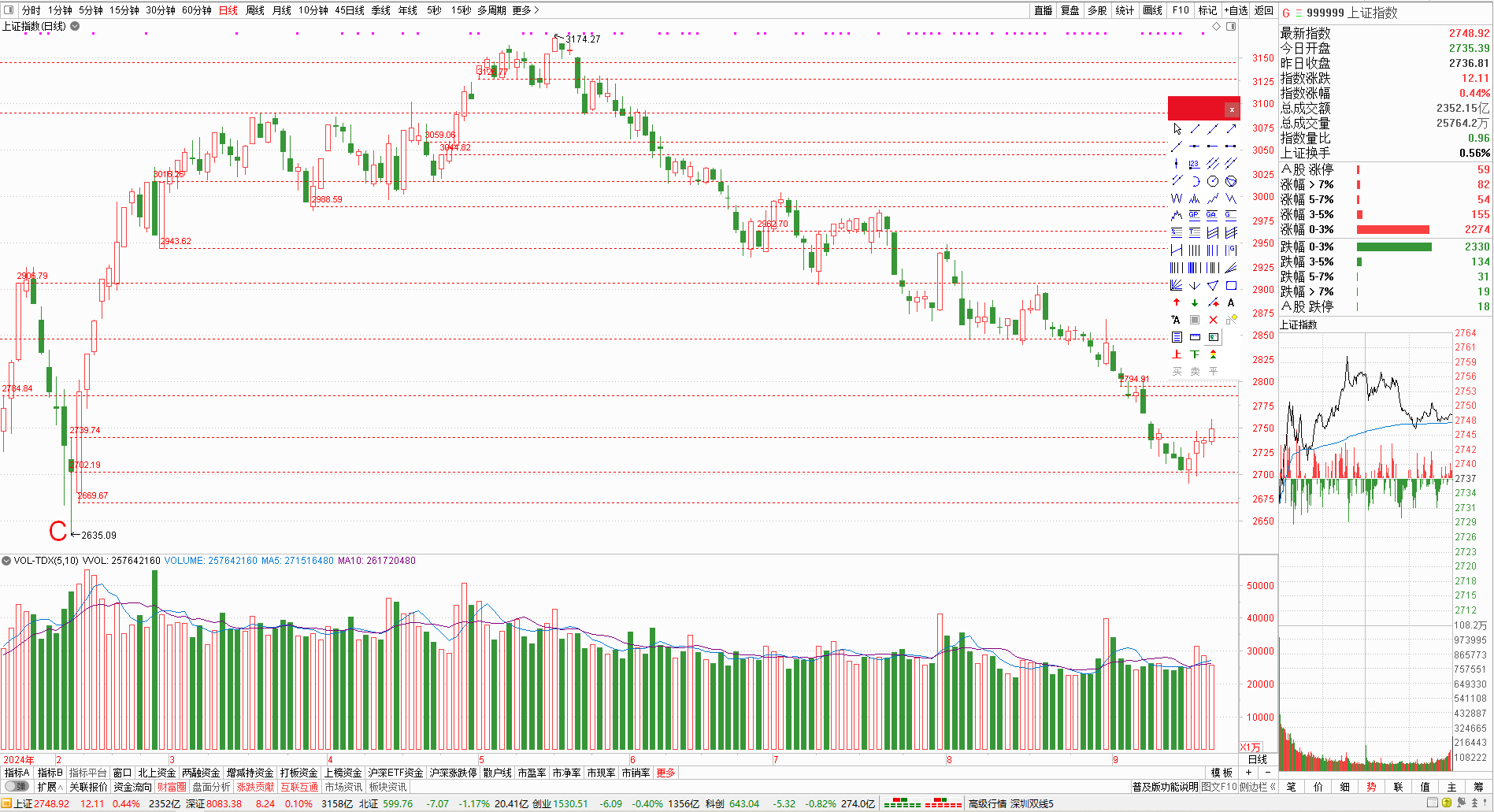Image resolution: width=1494 pixels, height=812 pixels.
Task: Pick the rectangle drawing tool
Action: pos(1231,286)
